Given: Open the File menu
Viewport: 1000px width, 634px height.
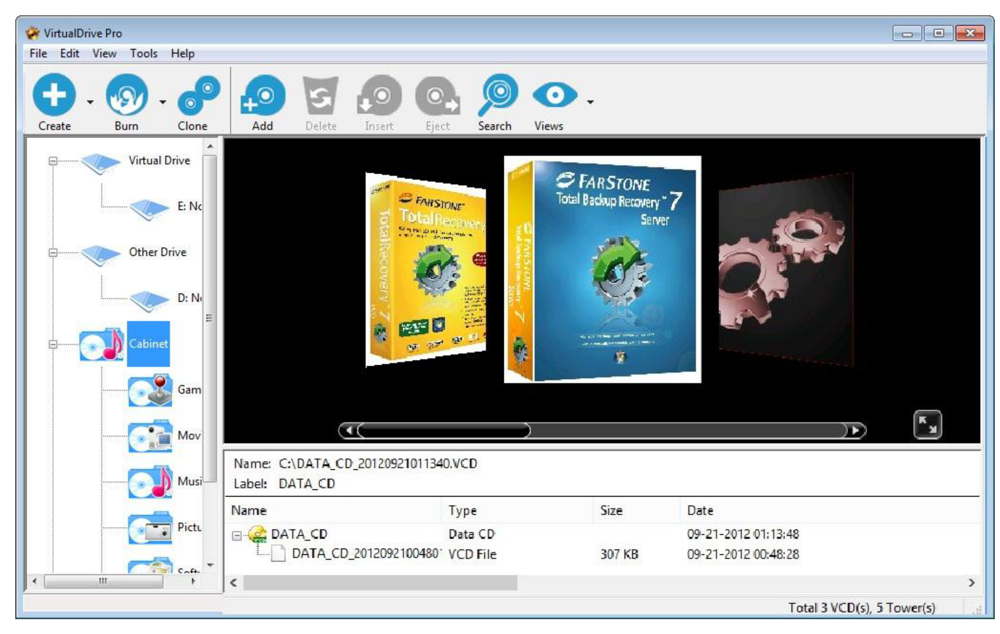Looking at the screenshot, I should point(38,54).
